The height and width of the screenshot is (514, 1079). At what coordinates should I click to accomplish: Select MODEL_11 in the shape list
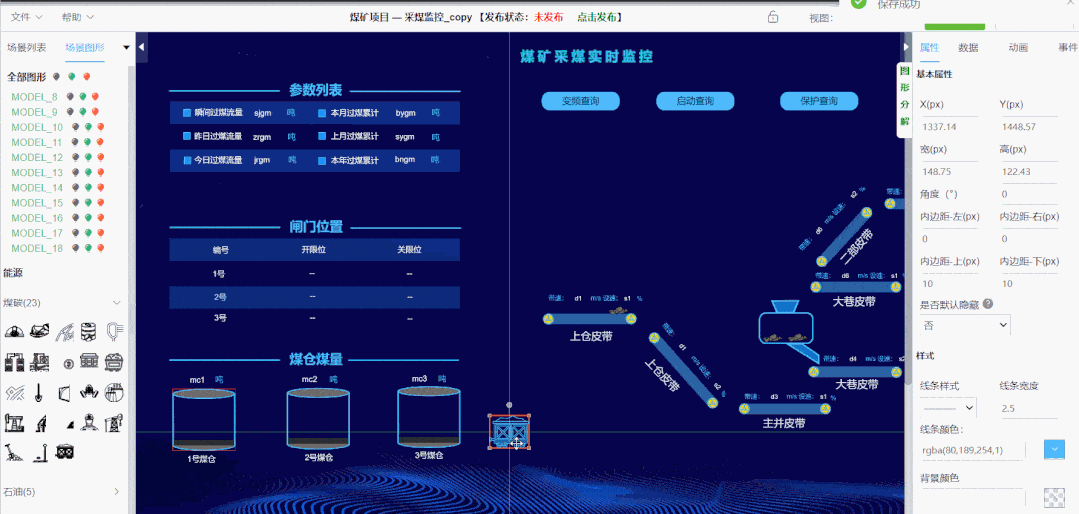pos(37,142)
